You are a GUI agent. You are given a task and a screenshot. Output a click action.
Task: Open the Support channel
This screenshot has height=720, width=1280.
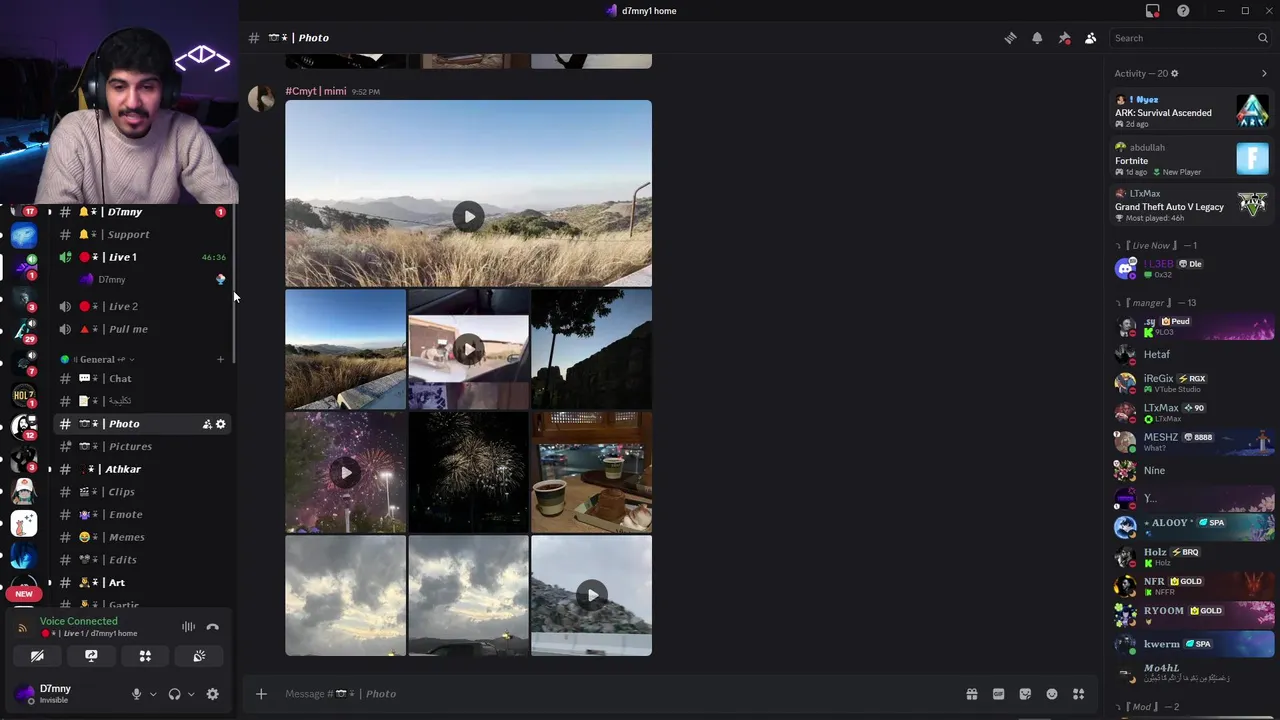click(143, 234)
